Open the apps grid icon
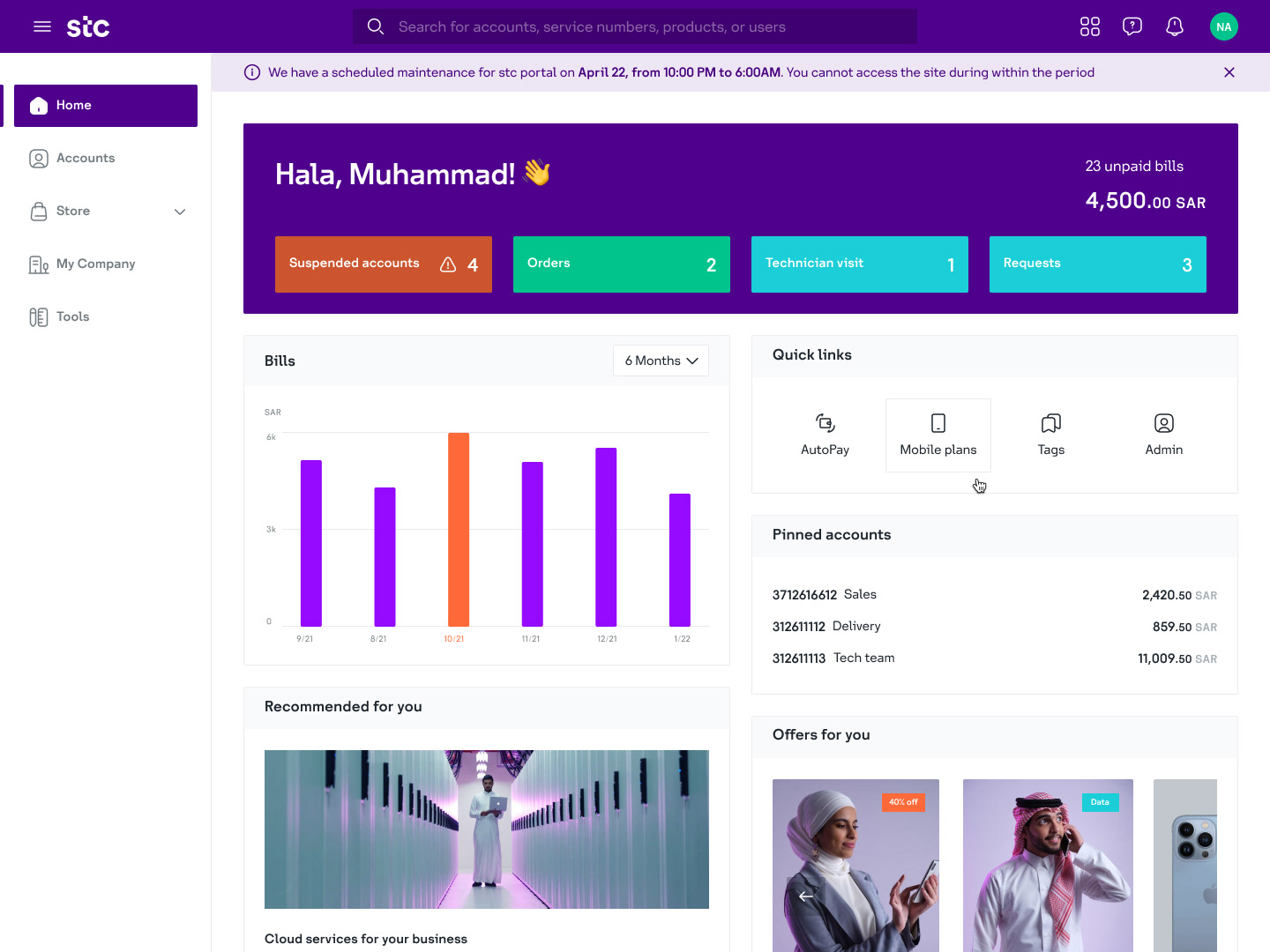Screen dimensions: 1270x952 [1090, 26]
